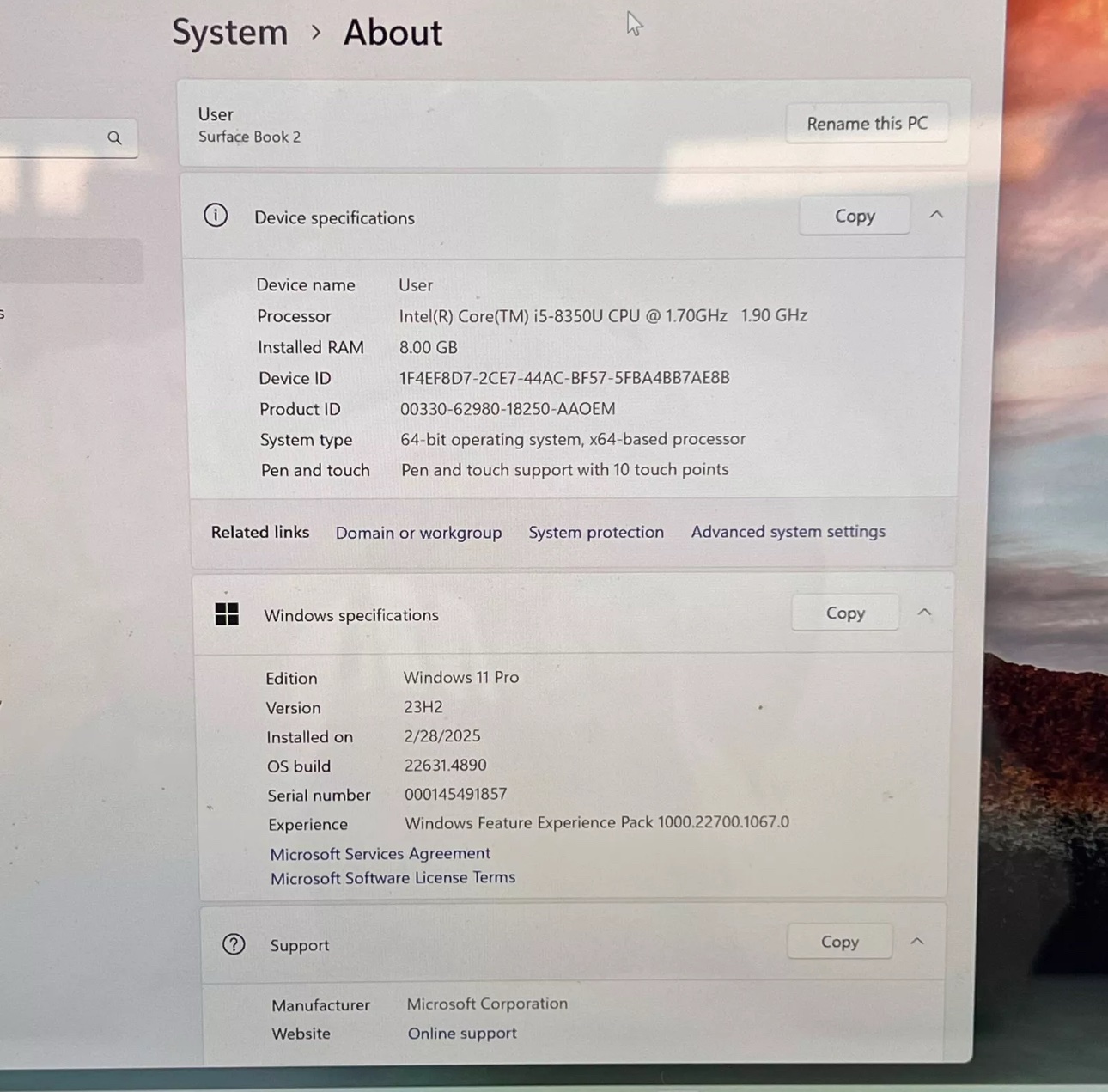The width and height of the screenshot is (1108, 1092).
Task: Rename this PC
Action: tap(868, 123)
